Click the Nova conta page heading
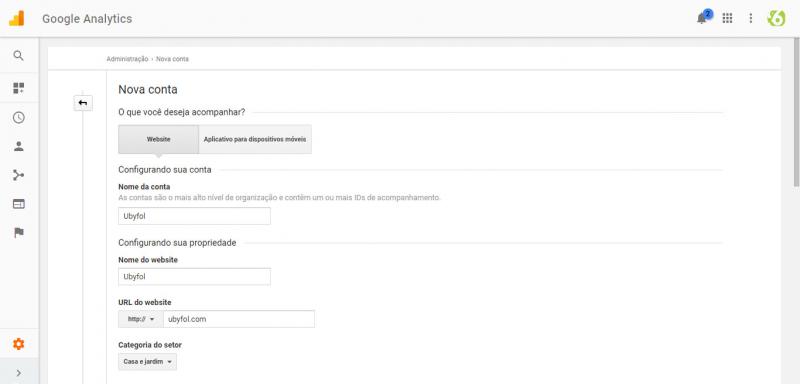800x384 pixels. coord(148,90)
